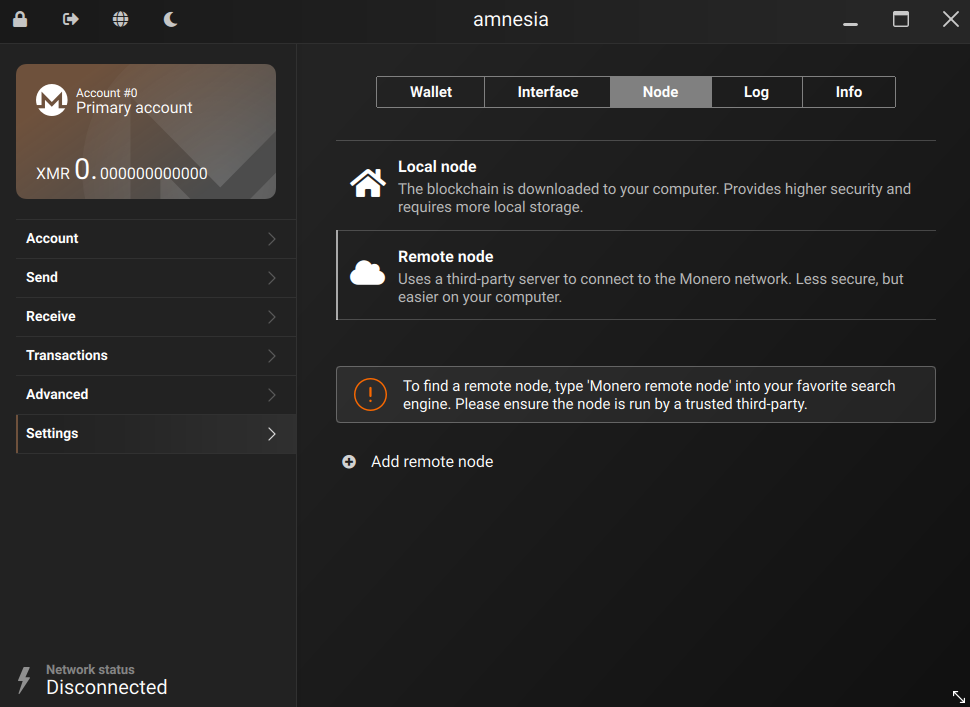Click the Local node house icon
The image size is (970, 707).
368,183
